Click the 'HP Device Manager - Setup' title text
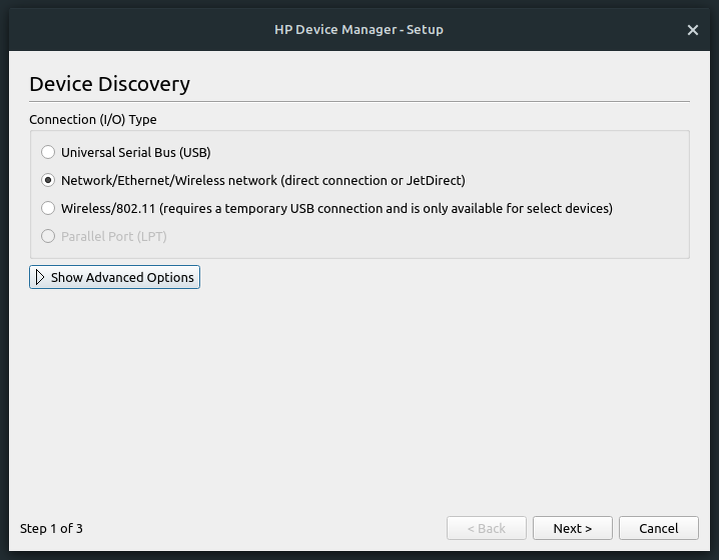The height and width of the screenshot is (560, 719). point(359,30)
